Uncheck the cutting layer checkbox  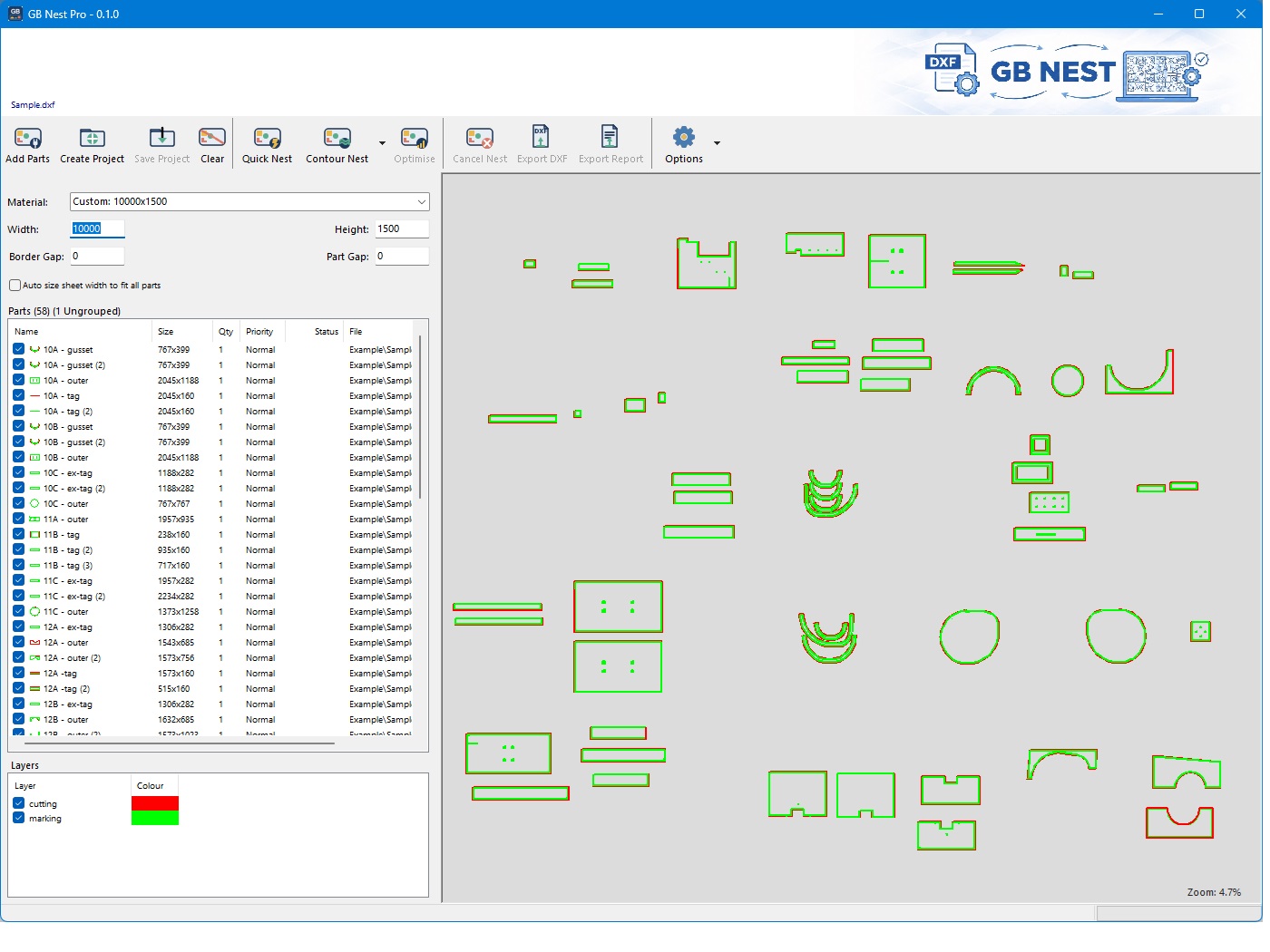tap(18, 803)
